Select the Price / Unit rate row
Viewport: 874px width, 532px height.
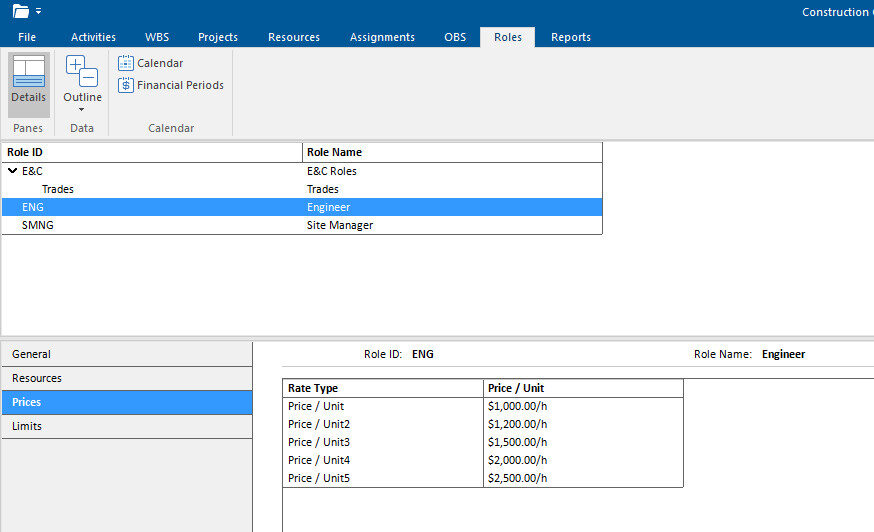coord(483,406)
